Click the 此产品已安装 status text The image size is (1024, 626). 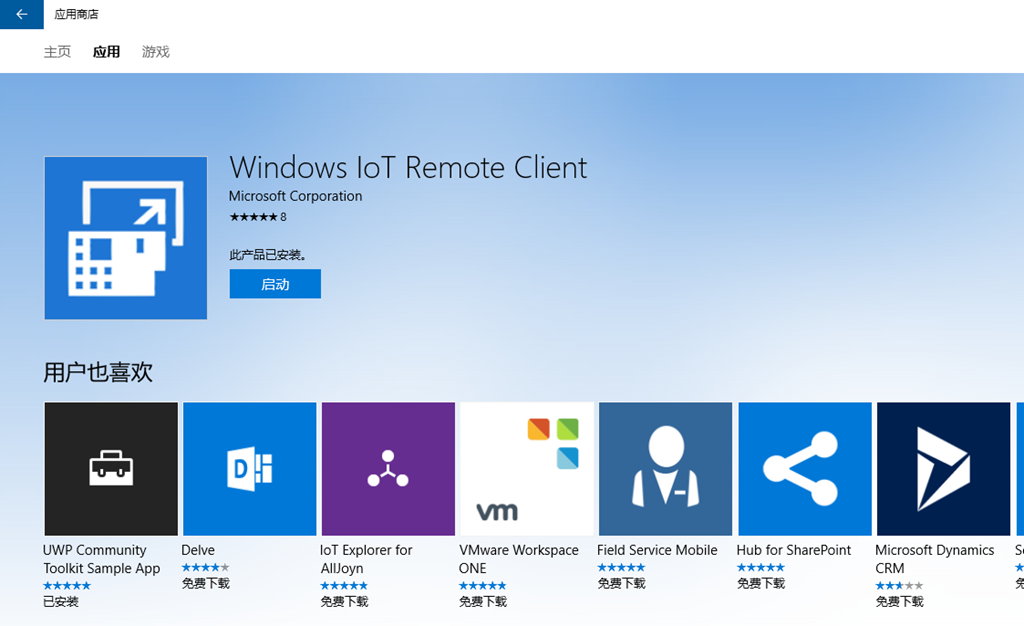pyautogui.click(x=268, y=255)
